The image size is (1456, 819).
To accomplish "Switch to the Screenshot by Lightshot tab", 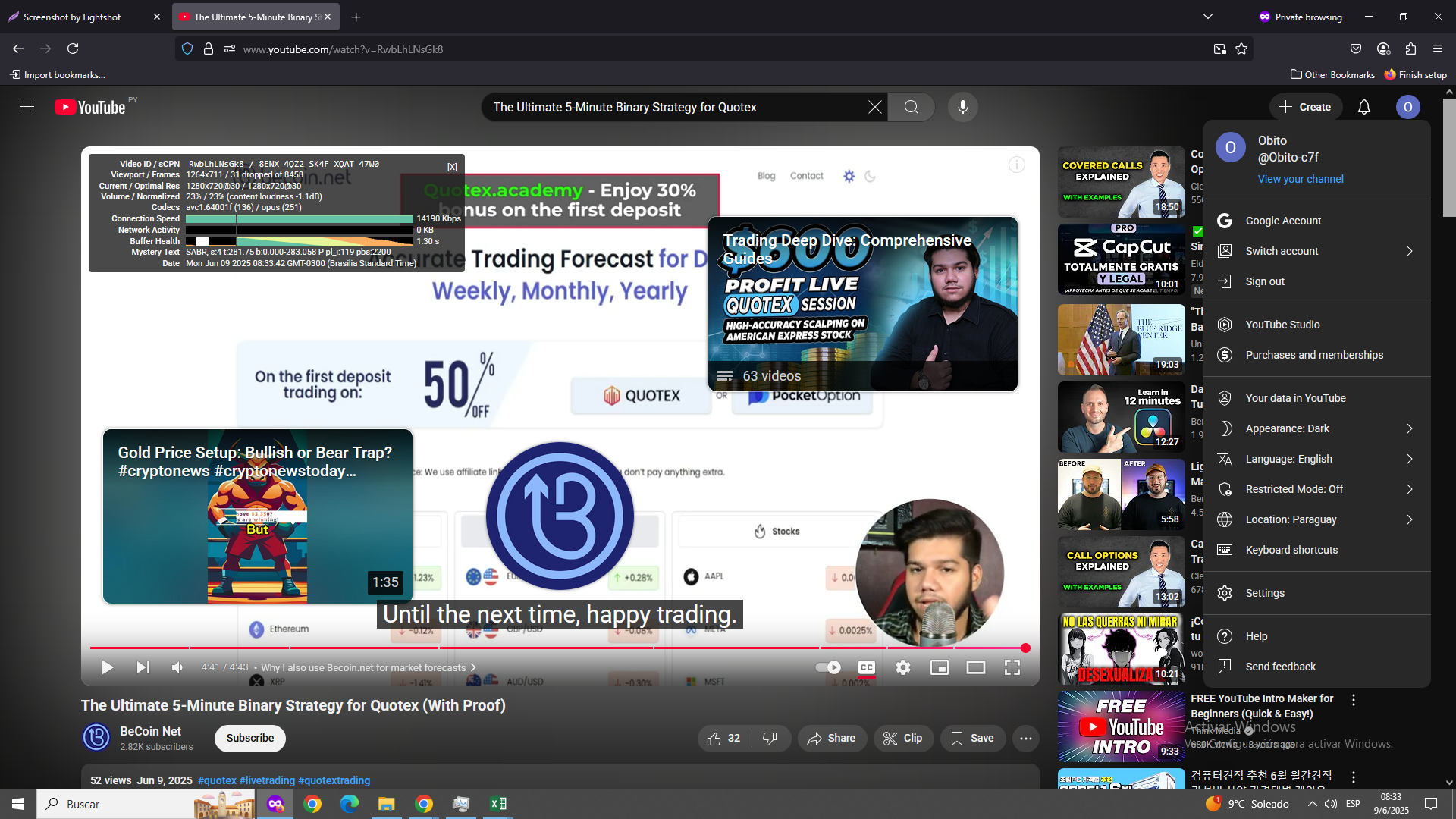I will (83, 17).
